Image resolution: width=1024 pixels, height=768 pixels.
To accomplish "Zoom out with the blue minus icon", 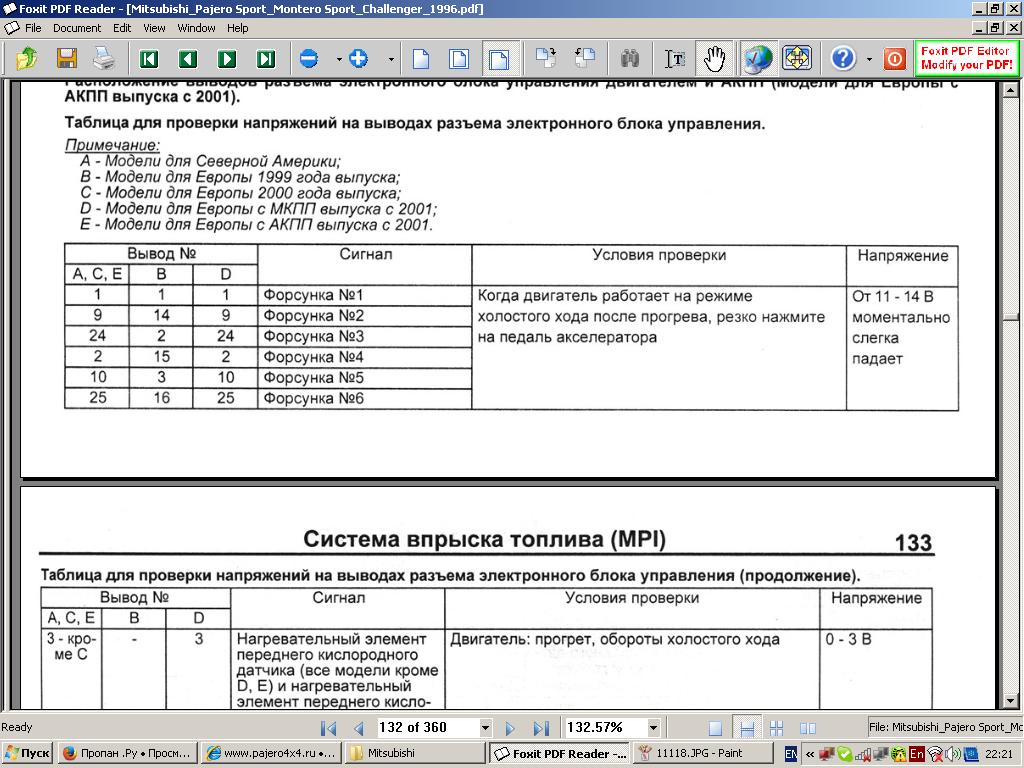I will point(309,59).
